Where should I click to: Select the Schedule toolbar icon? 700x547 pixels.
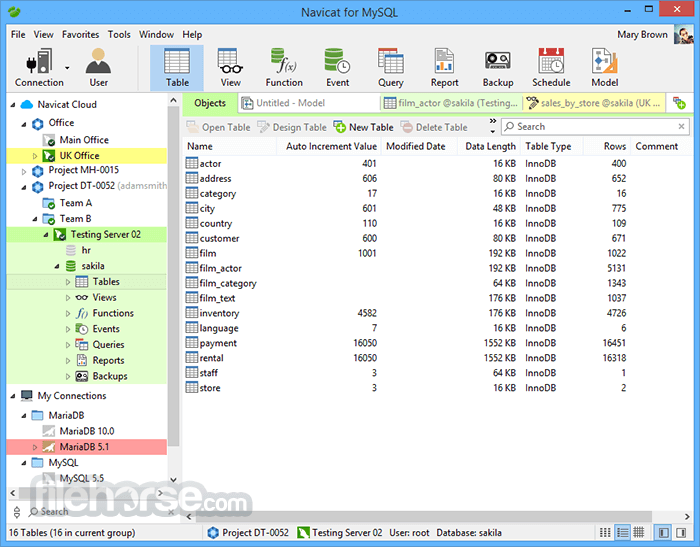pos(551,67)
